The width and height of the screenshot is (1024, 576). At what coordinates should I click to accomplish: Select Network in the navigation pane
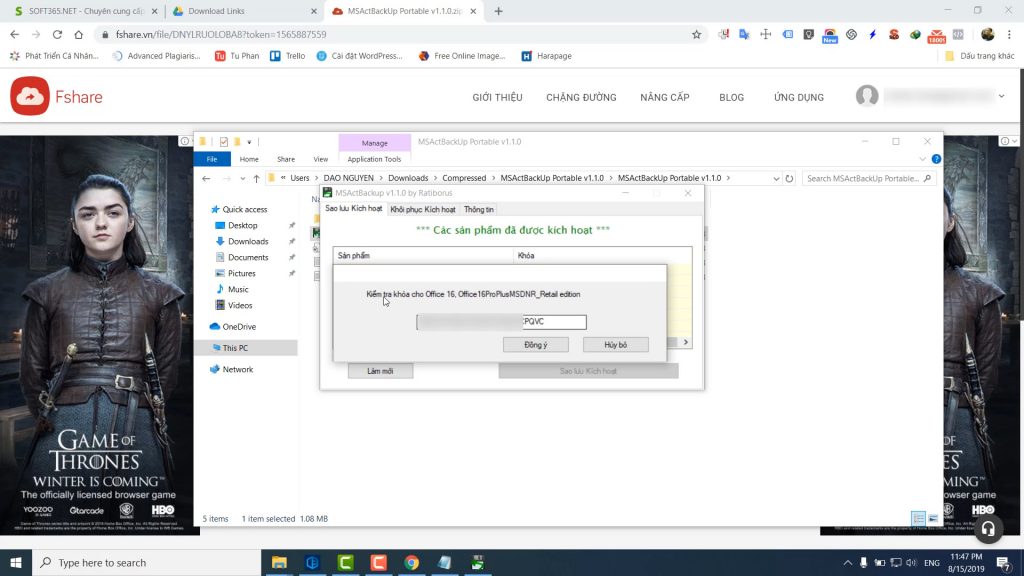[237, 370]
